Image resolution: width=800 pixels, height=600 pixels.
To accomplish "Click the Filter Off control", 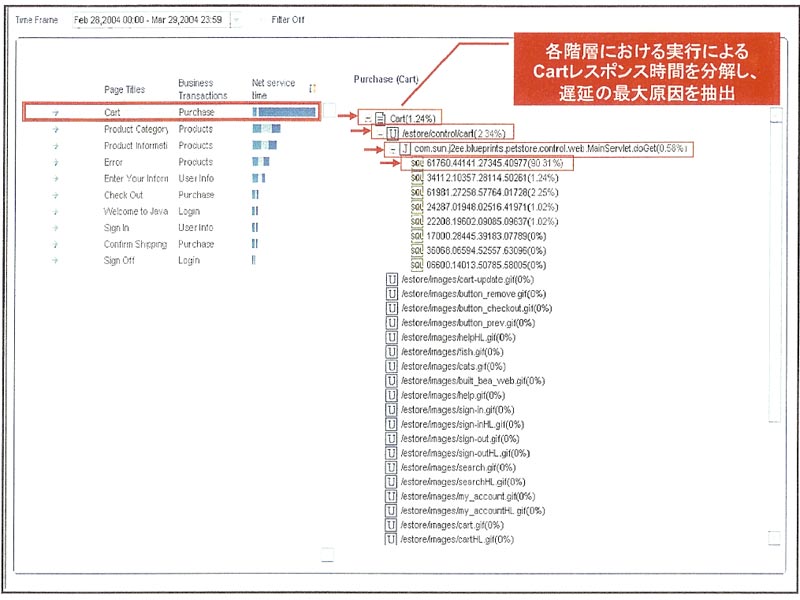I will click(288, 19).
